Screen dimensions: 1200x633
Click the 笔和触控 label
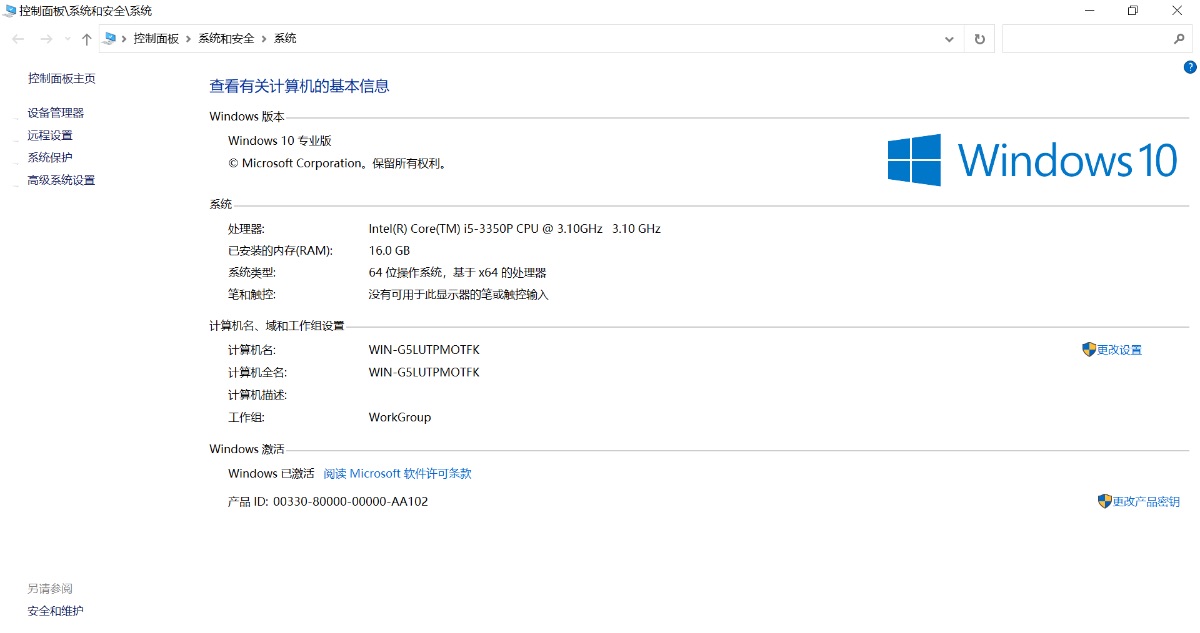pyautogui.click(x=252, y=294)
